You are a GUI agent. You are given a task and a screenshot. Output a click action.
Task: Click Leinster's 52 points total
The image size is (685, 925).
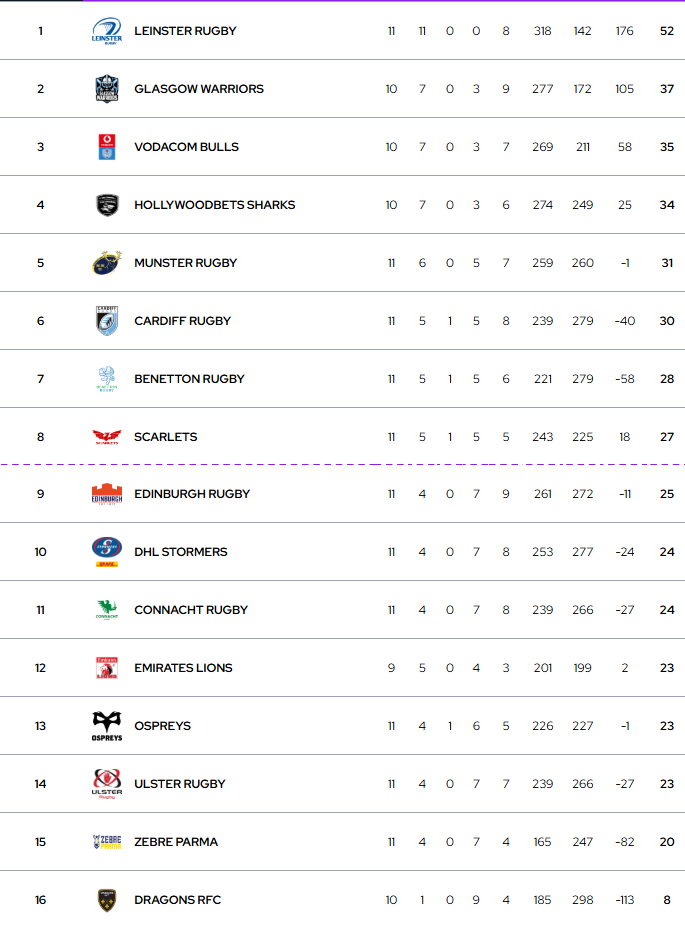click(x=667, y=31)
